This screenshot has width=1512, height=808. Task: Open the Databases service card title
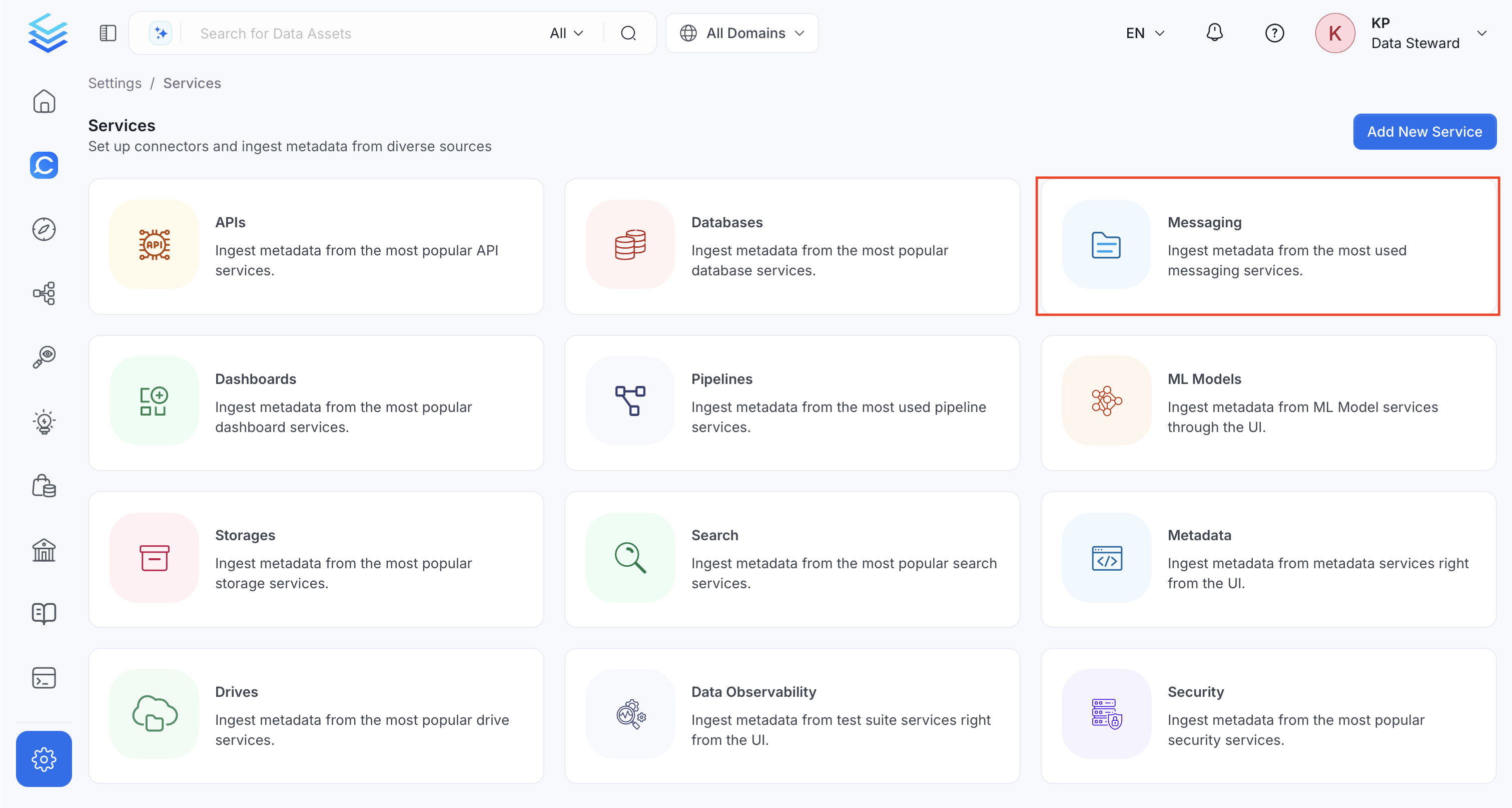point(726,222)
